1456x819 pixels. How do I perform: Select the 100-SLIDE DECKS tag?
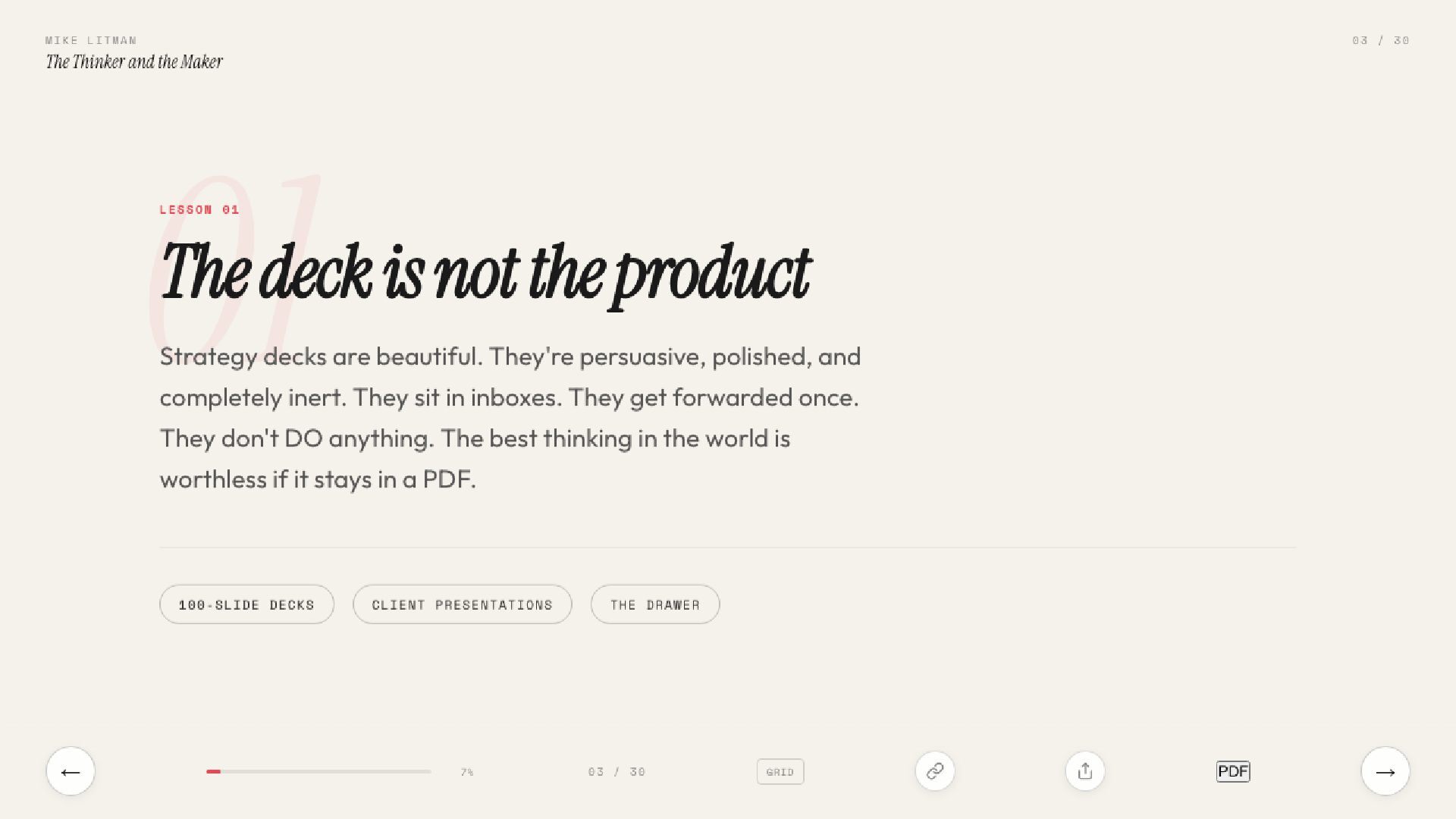point(246,604)
